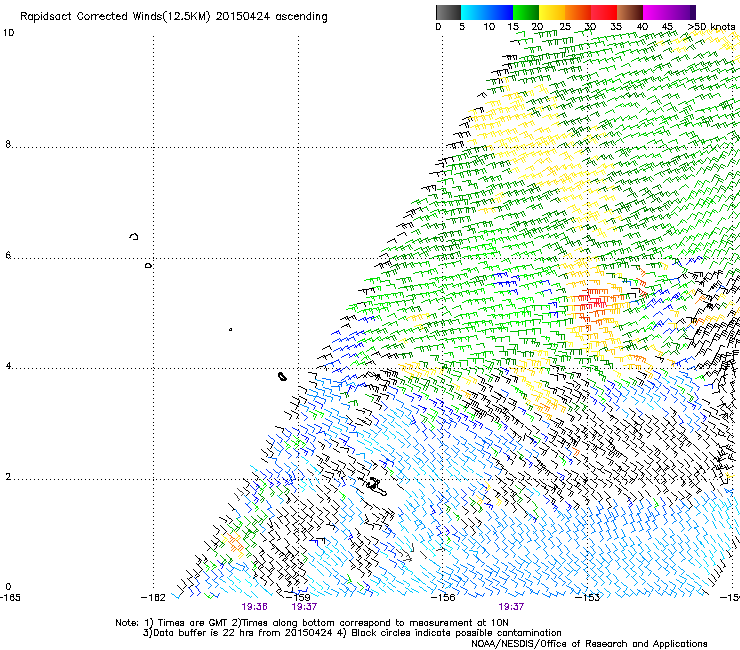Click longitude label '-156' on bottom axis
The height and width of the screenshot is (650, 740).
click(443, 598)
